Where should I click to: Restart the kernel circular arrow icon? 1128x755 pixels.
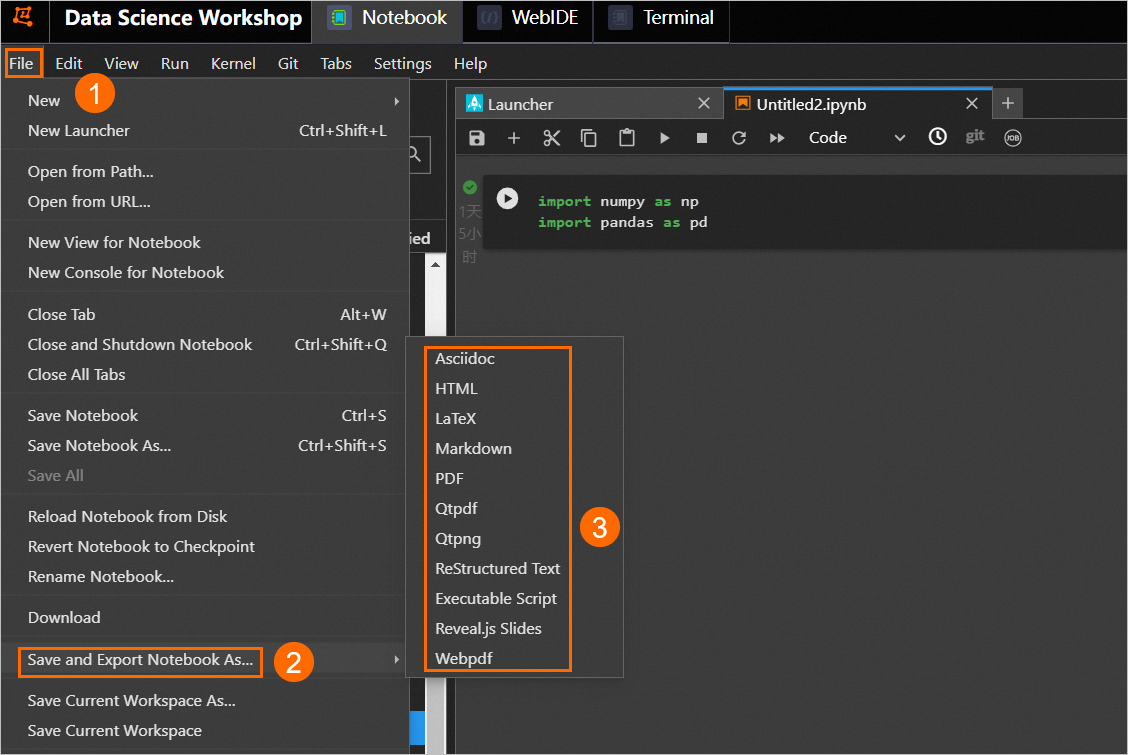click(x=739, y=138)
